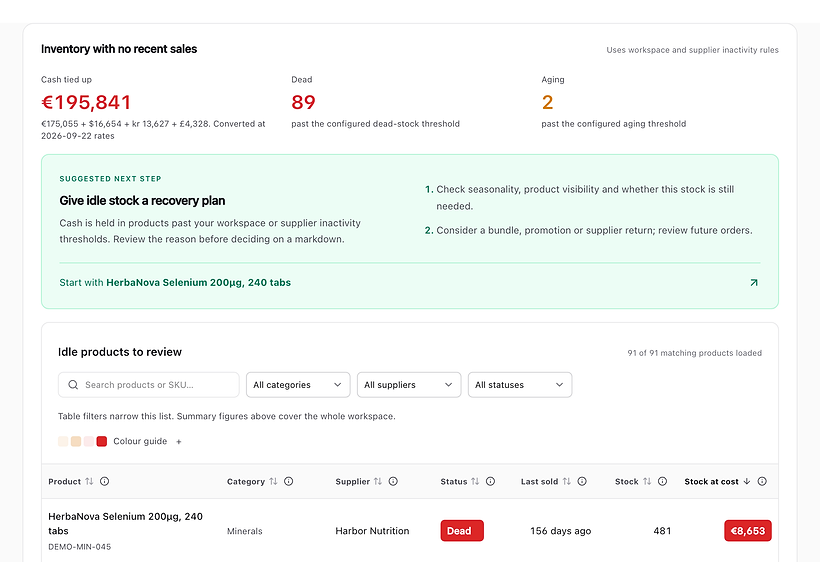Open the All categories dropdown
The image size is (820, 562).
(298, 385)
